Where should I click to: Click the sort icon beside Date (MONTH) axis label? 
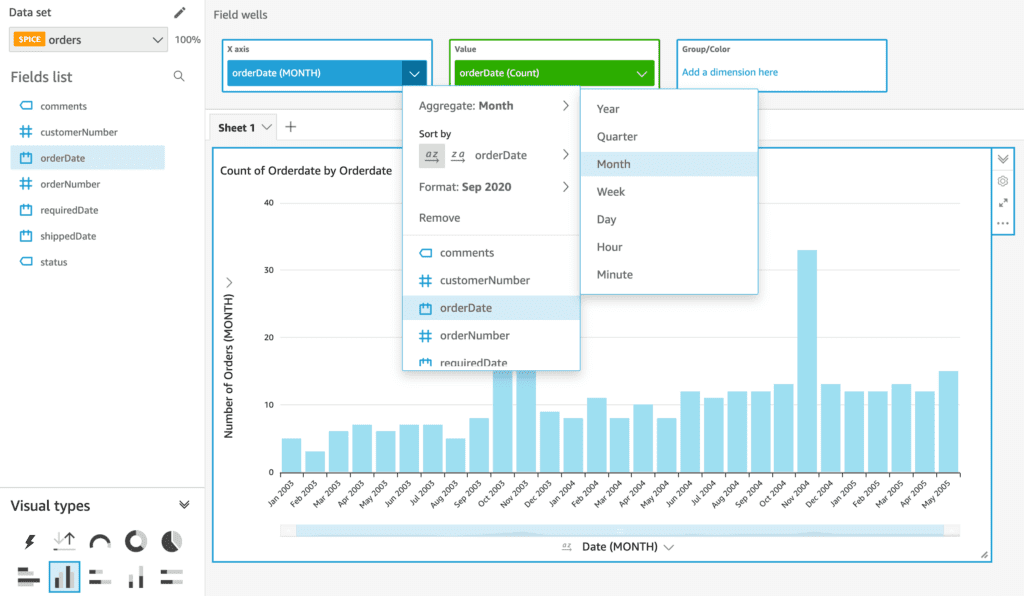pos(566,547)
